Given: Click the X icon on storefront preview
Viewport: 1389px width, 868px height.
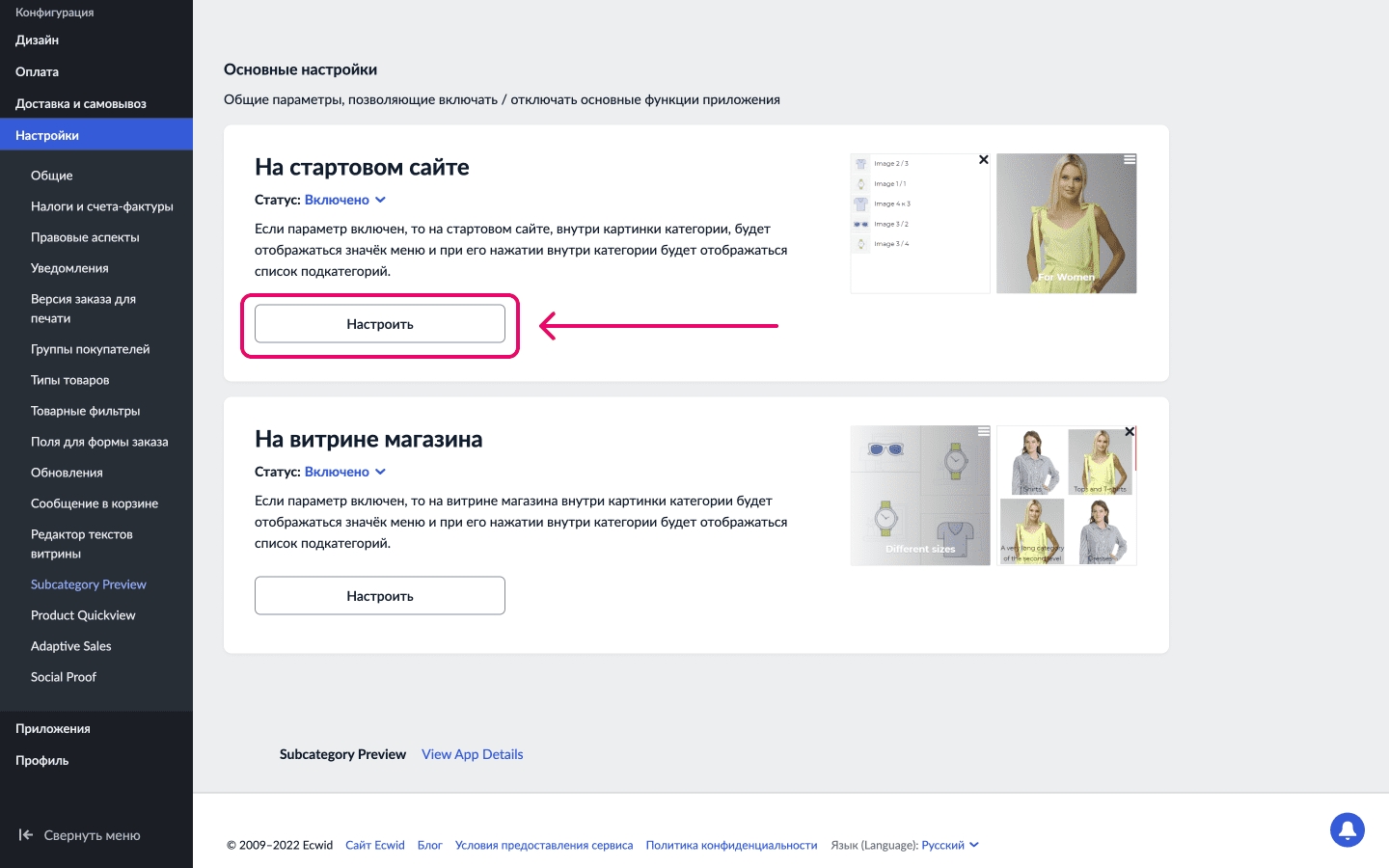Looking at the screenshot, I should coord(1130,432).
